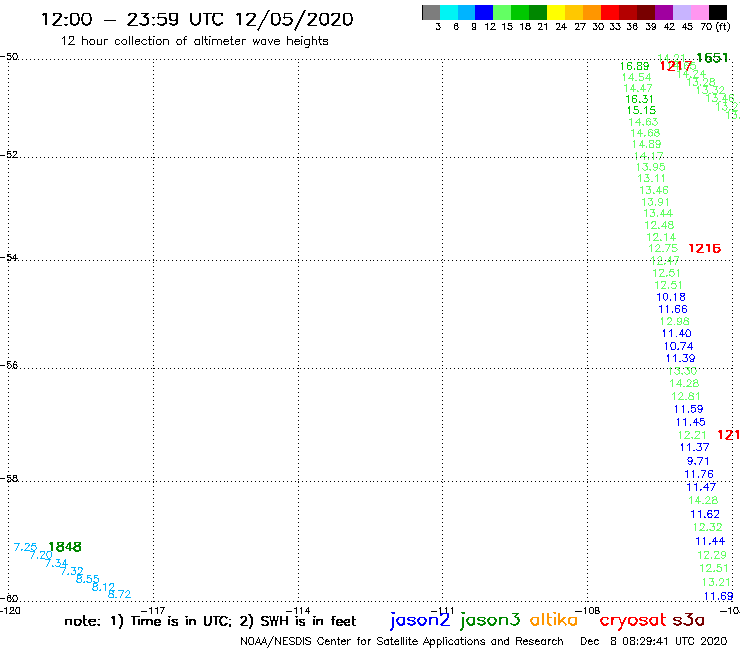Select the light blue 8.55 reading
Image resolution: width=740 pixels, height=650 pixels.
88,579
